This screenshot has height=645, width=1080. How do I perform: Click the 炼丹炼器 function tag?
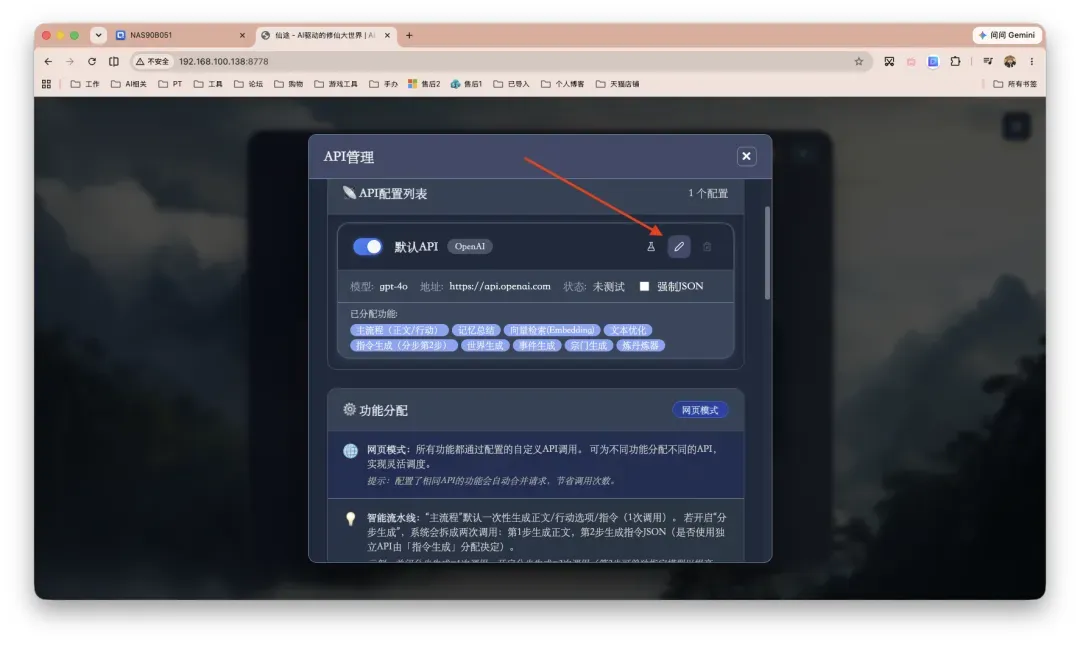coord(640,345)
